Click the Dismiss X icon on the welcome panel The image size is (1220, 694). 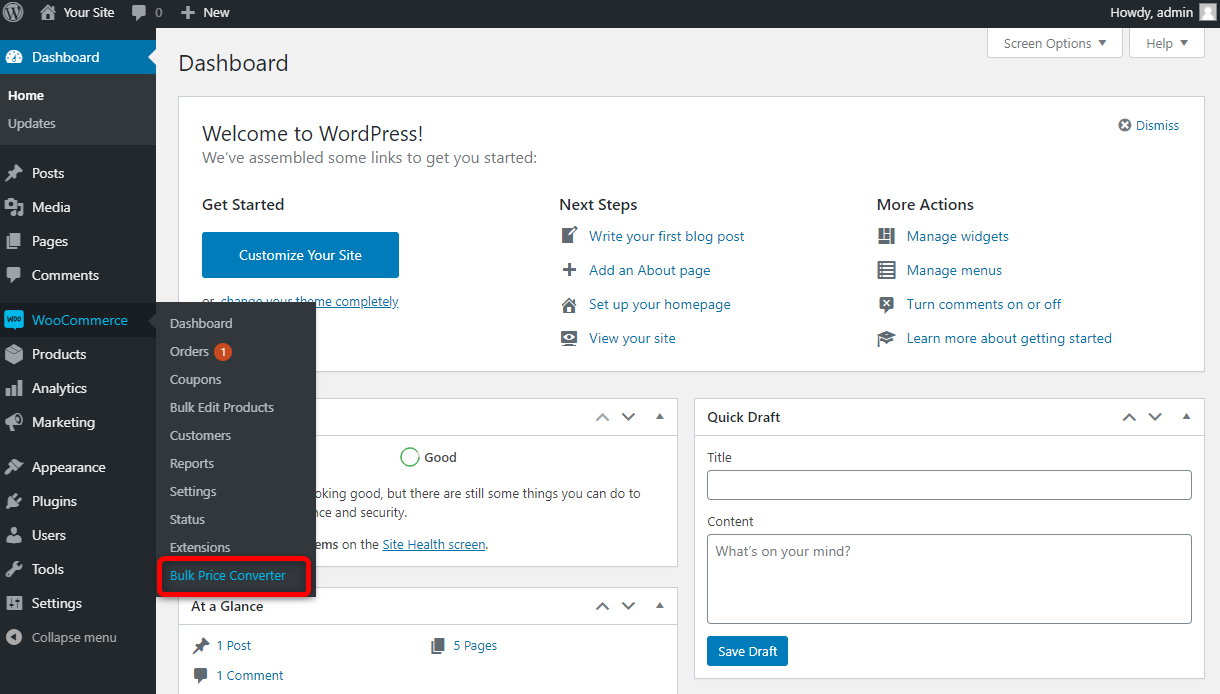click(1125, 125)
